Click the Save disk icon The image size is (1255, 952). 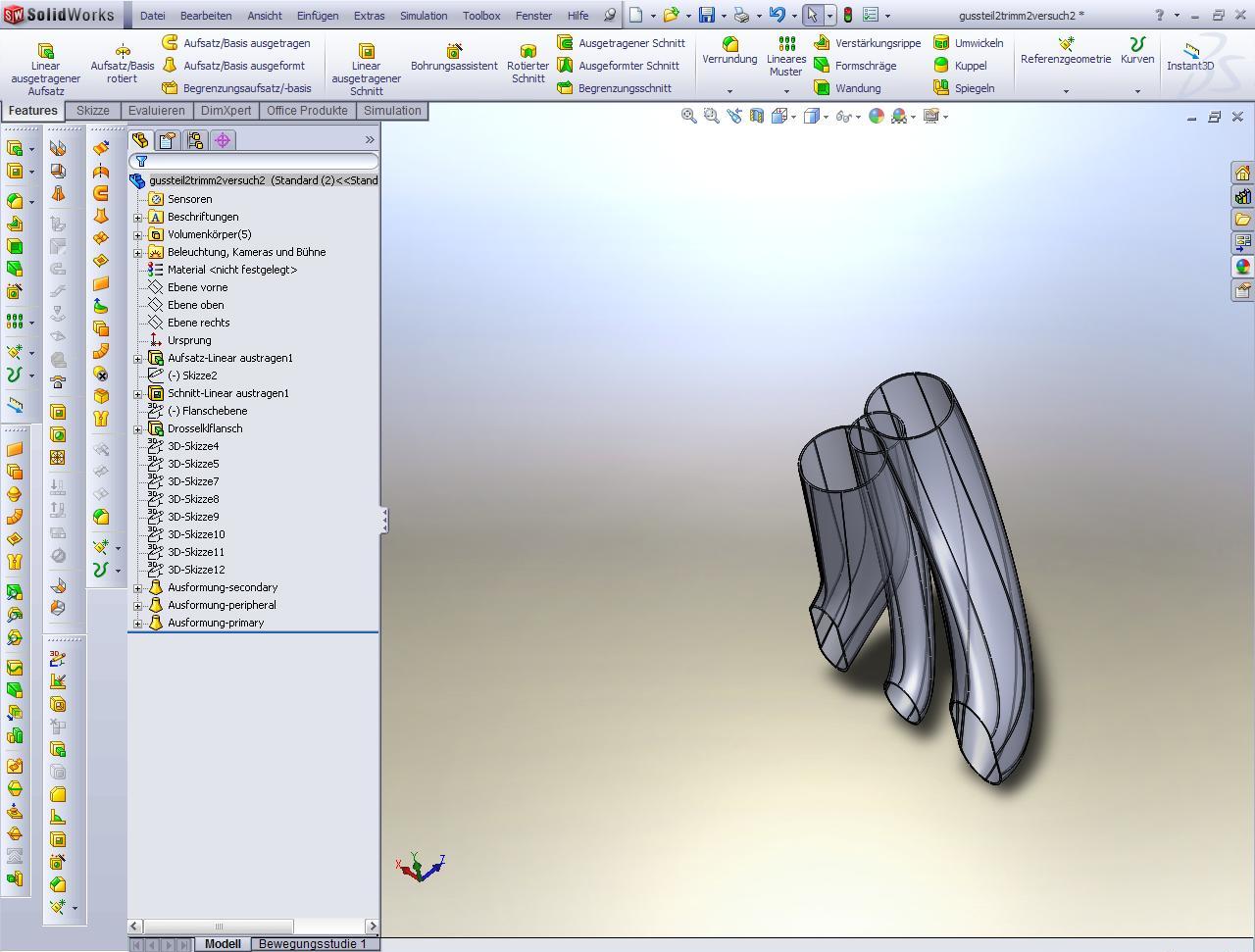(x=706, y=16)
